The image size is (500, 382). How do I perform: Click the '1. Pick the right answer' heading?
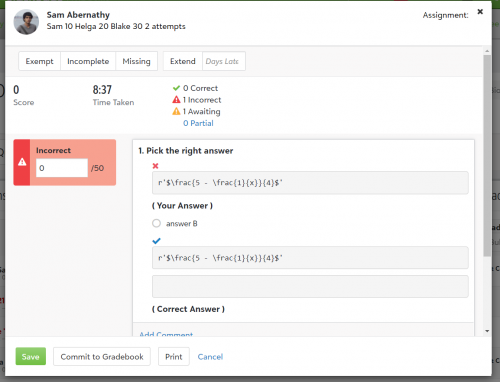186,151
